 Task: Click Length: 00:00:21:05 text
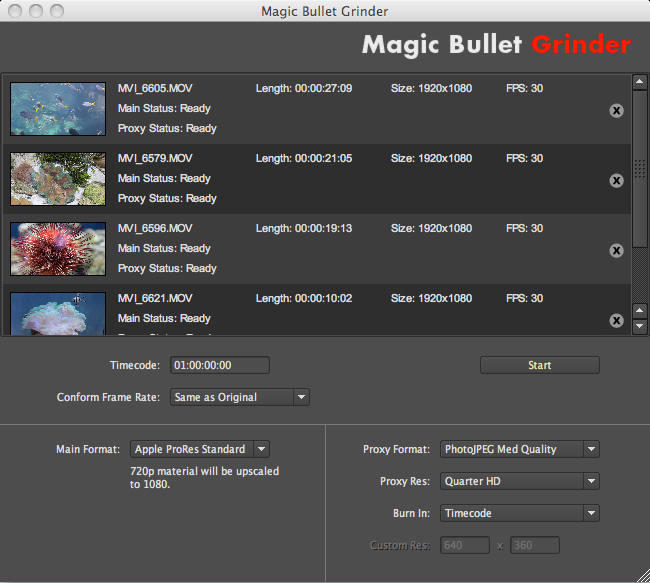pos(304,158)
